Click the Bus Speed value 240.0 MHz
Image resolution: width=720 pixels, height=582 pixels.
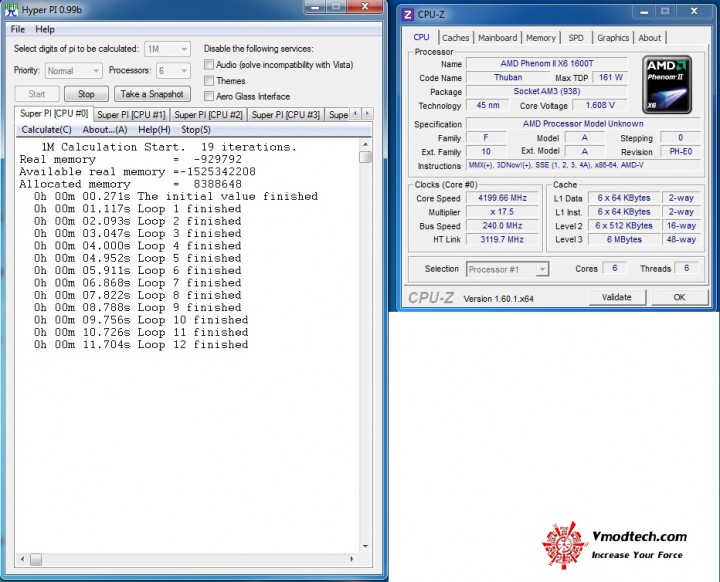[502, 226]
